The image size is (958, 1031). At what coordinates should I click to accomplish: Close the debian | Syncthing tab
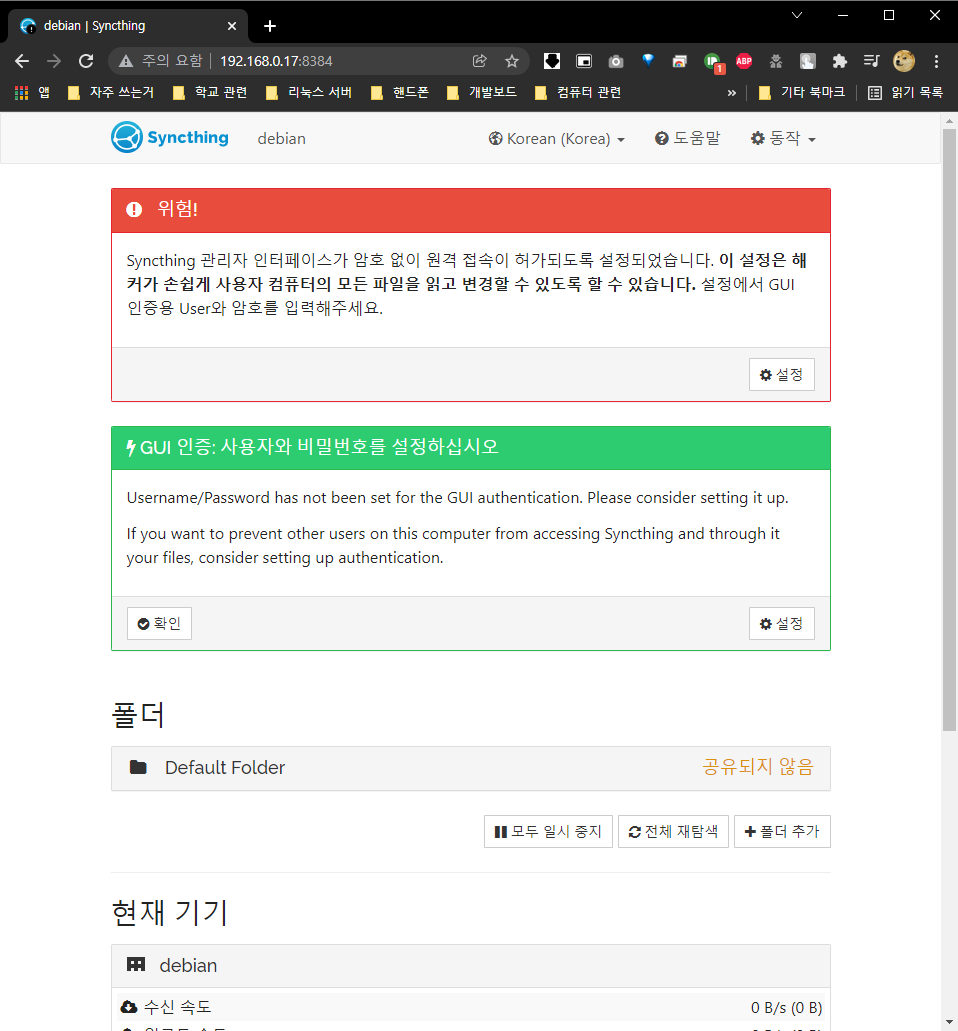[x=231, y=26]
